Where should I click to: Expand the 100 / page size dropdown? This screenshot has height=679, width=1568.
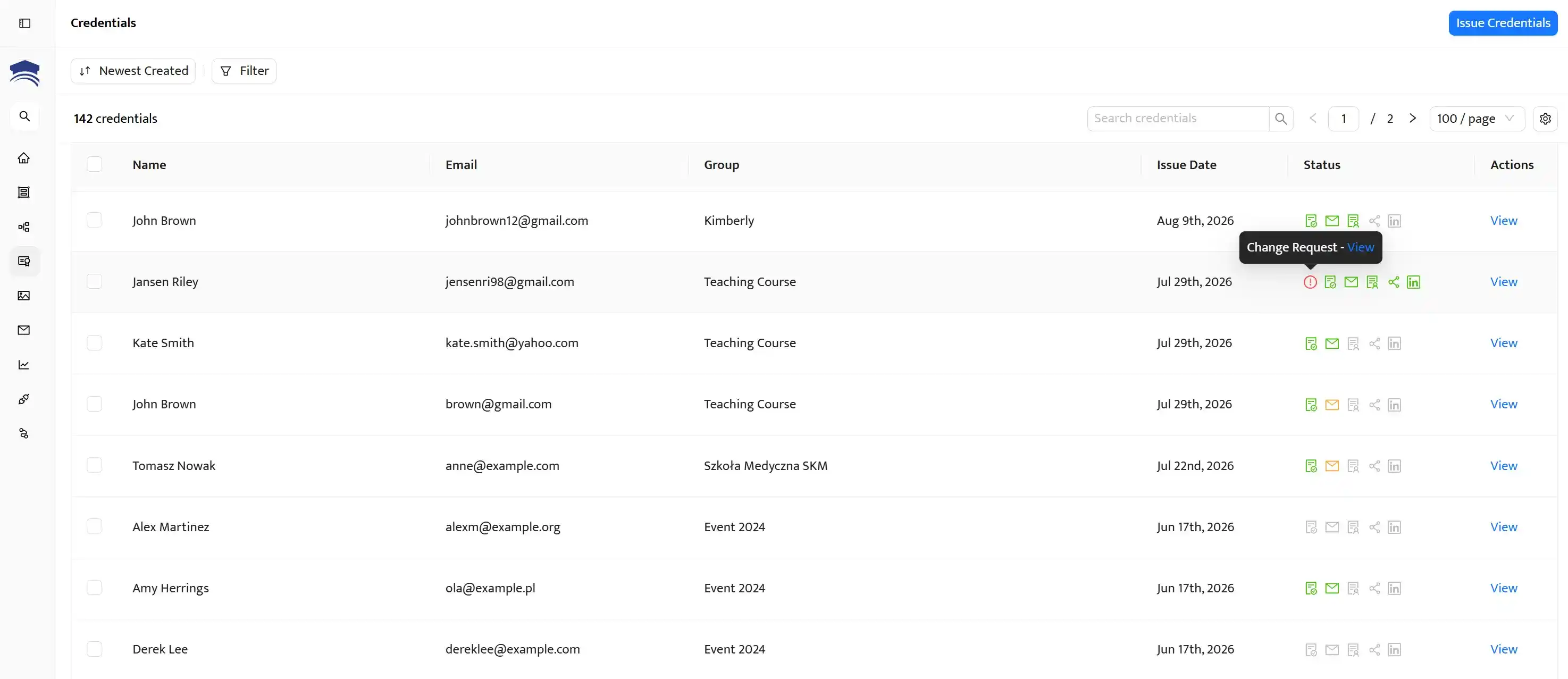[1475, 119]
